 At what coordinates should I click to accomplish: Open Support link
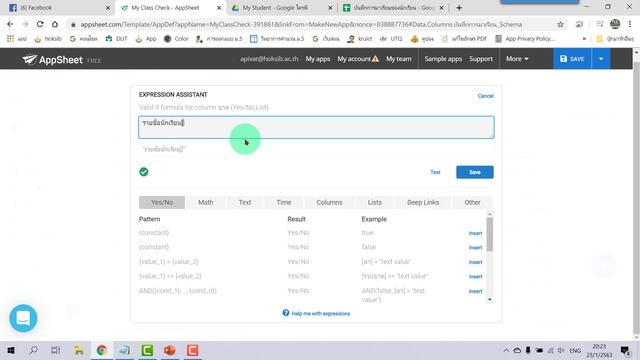(481, 59)
